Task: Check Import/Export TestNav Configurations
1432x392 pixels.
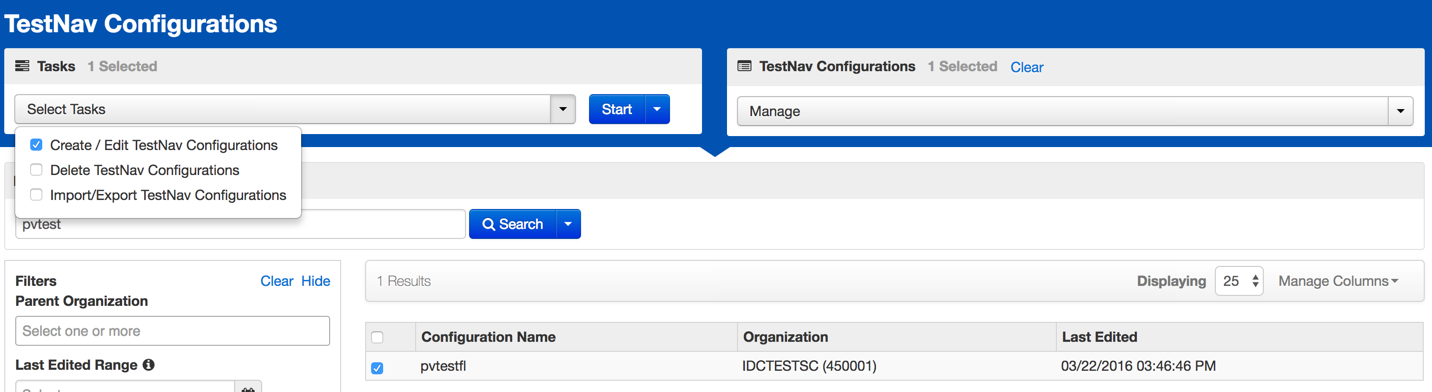Action: coord(36,195)
